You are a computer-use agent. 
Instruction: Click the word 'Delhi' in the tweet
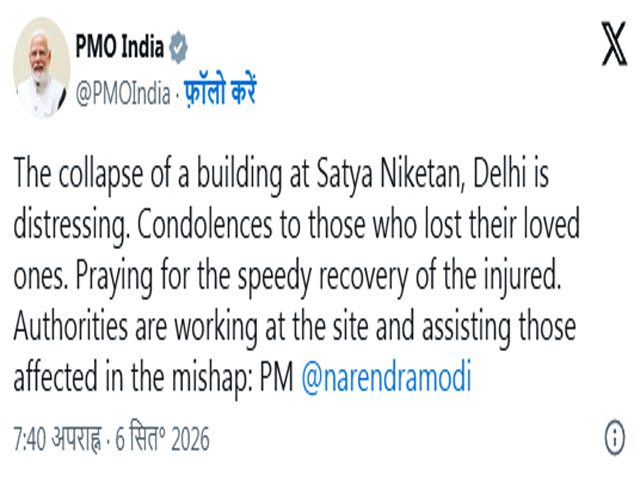[x=499, y=173]
